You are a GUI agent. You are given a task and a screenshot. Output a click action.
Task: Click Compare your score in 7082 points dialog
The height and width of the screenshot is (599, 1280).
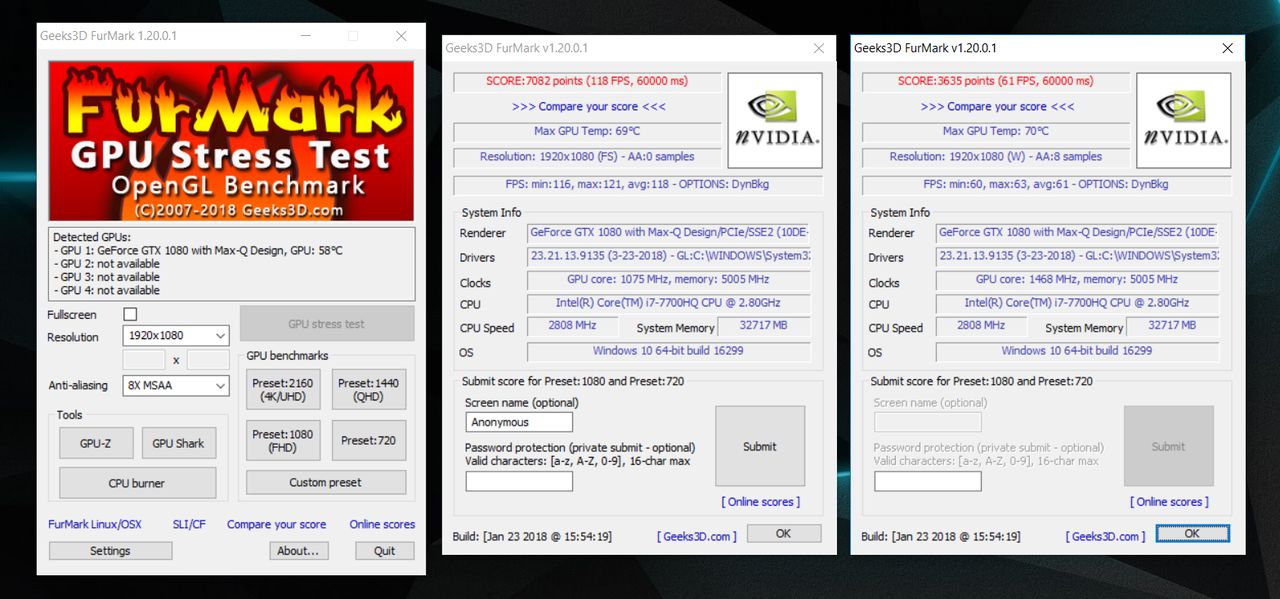pyautogui.click(x=589, y=106)
